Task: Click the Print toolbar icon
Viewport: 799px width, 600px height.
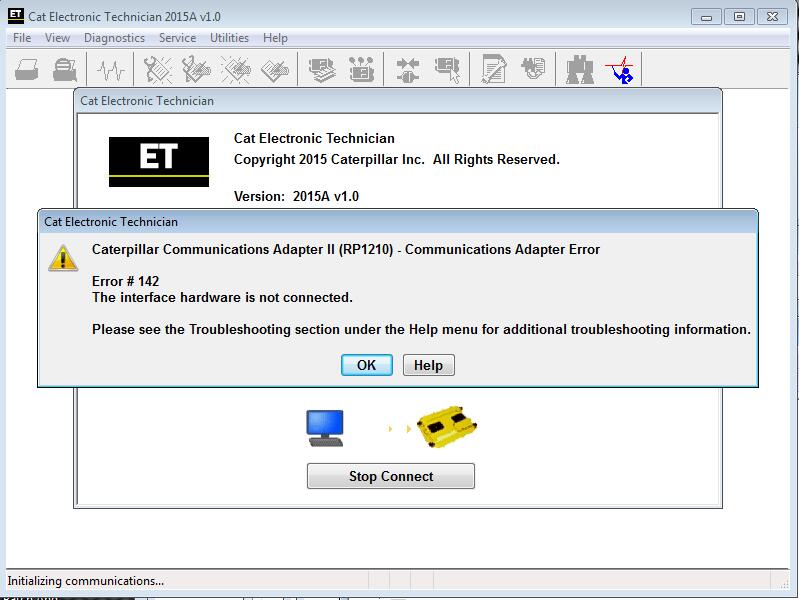Action: tap(26, 69)
